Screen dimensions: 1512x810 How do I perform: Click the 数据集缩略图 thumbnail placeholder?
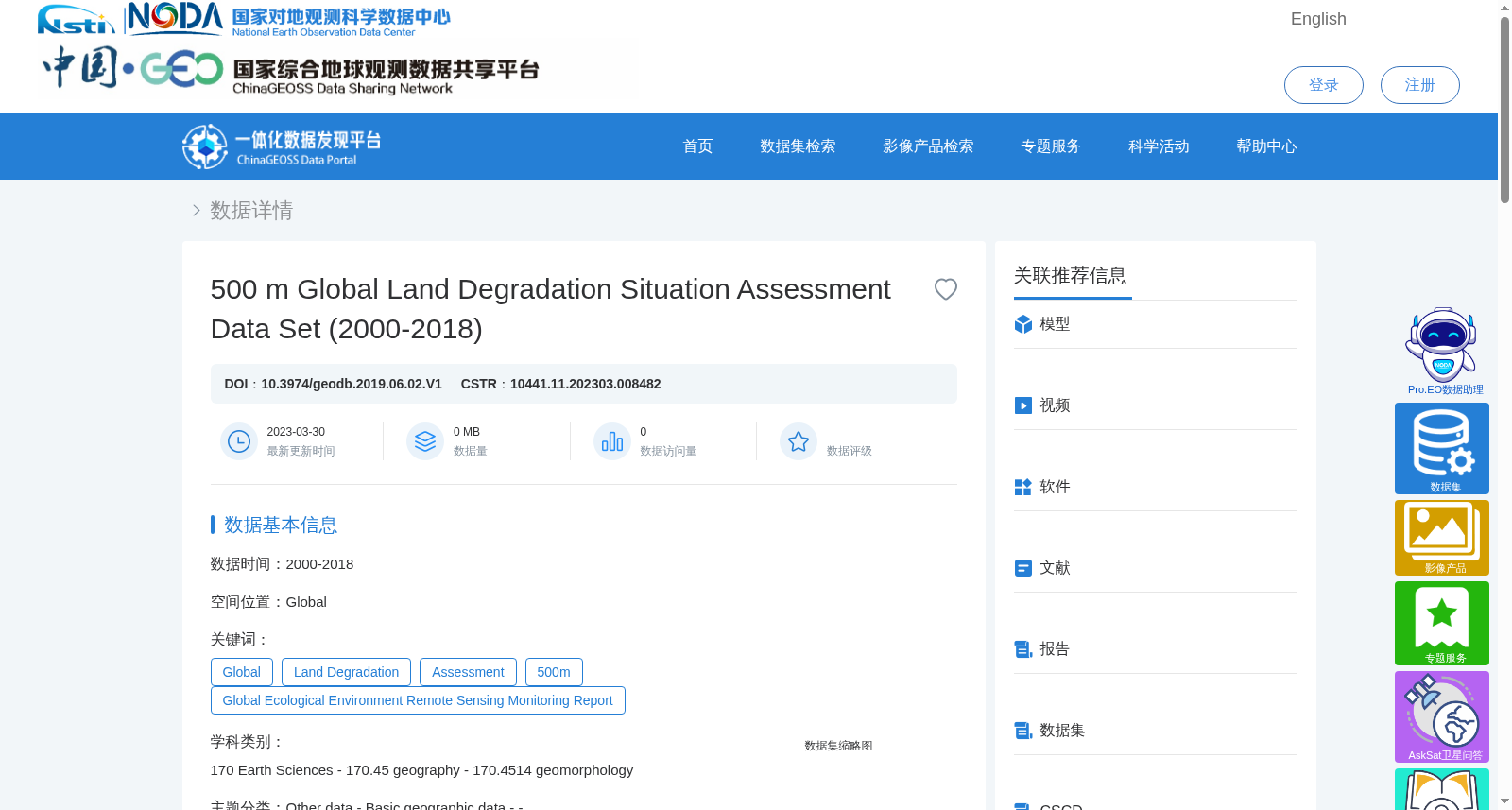click(838, 746)
